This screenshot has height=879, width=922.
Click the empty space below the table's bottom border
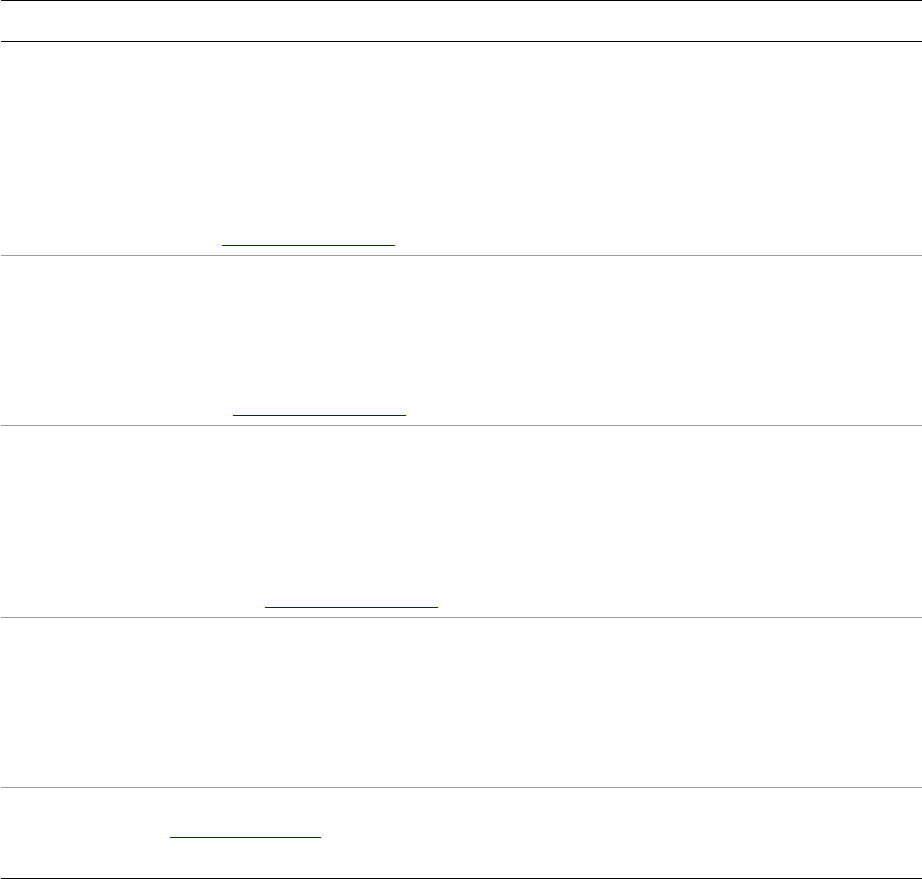tap(460, 878)
